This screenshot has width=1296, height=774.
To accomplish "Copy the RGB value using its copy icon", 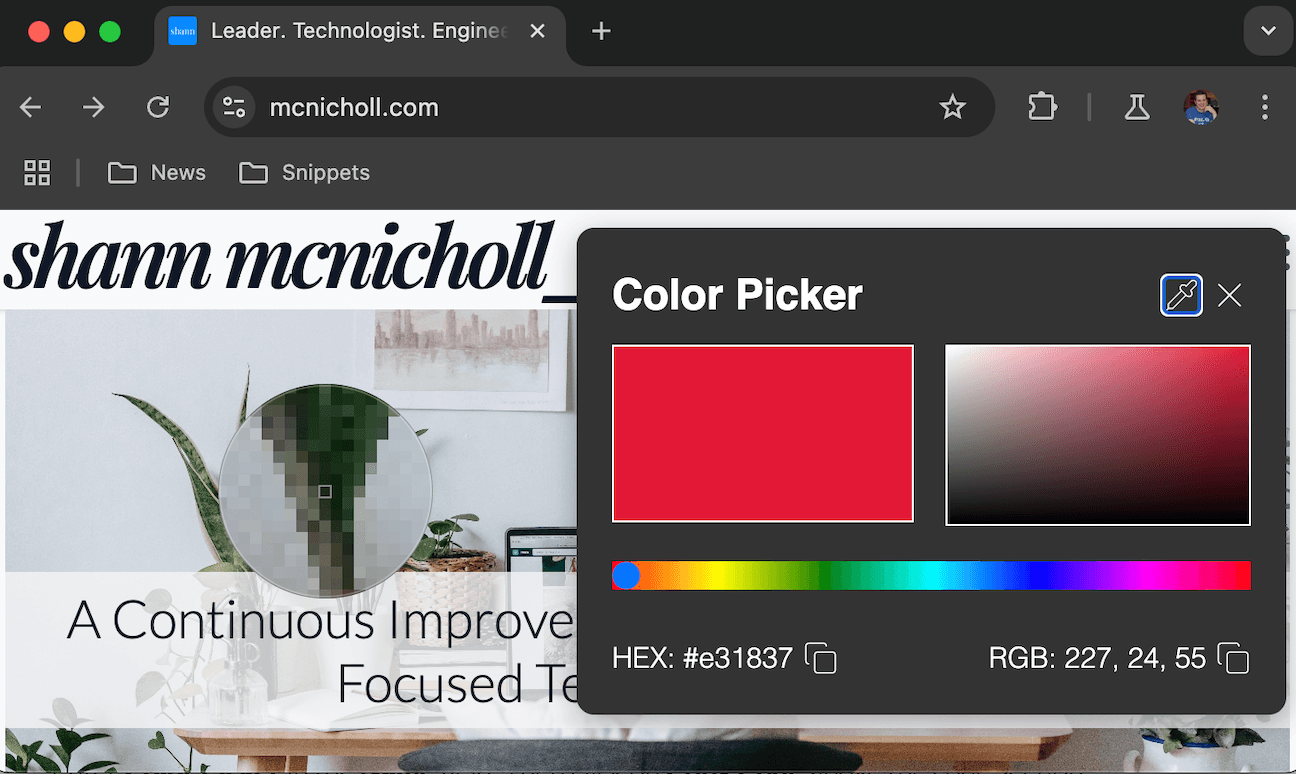I will click(1233, 659).
